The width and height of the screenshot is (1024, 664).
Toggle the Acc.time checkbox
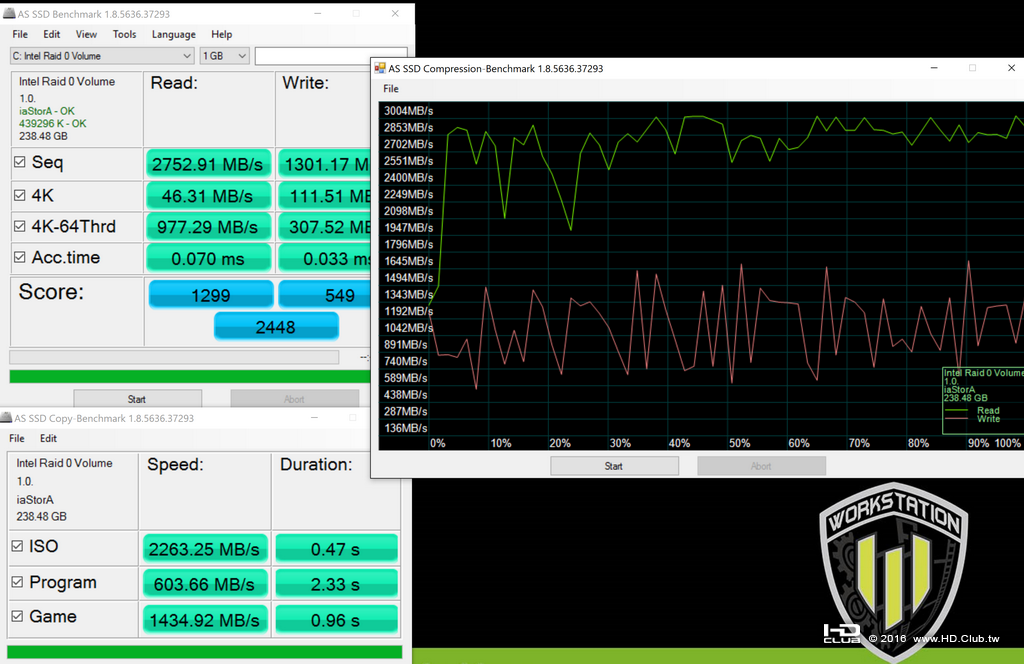20,257
